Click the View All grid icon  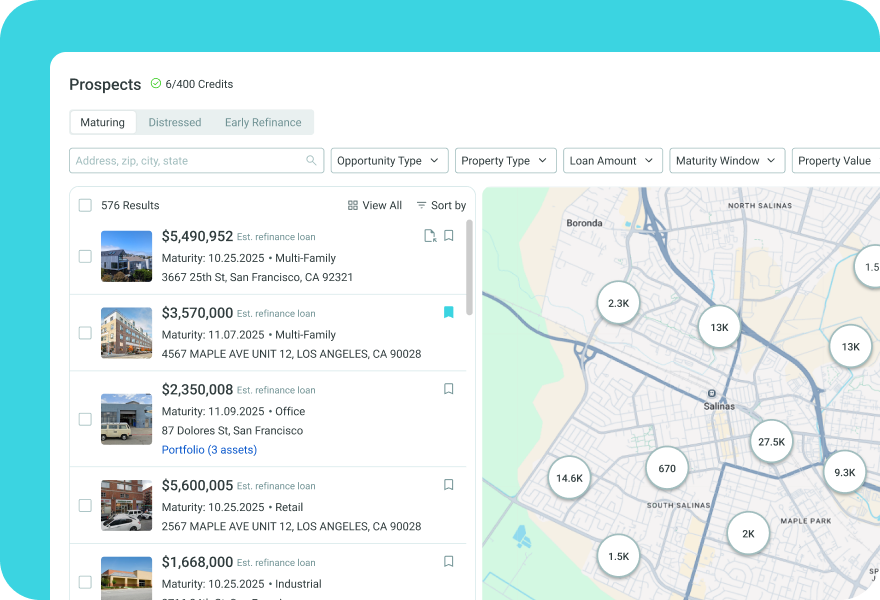point(352,205)
